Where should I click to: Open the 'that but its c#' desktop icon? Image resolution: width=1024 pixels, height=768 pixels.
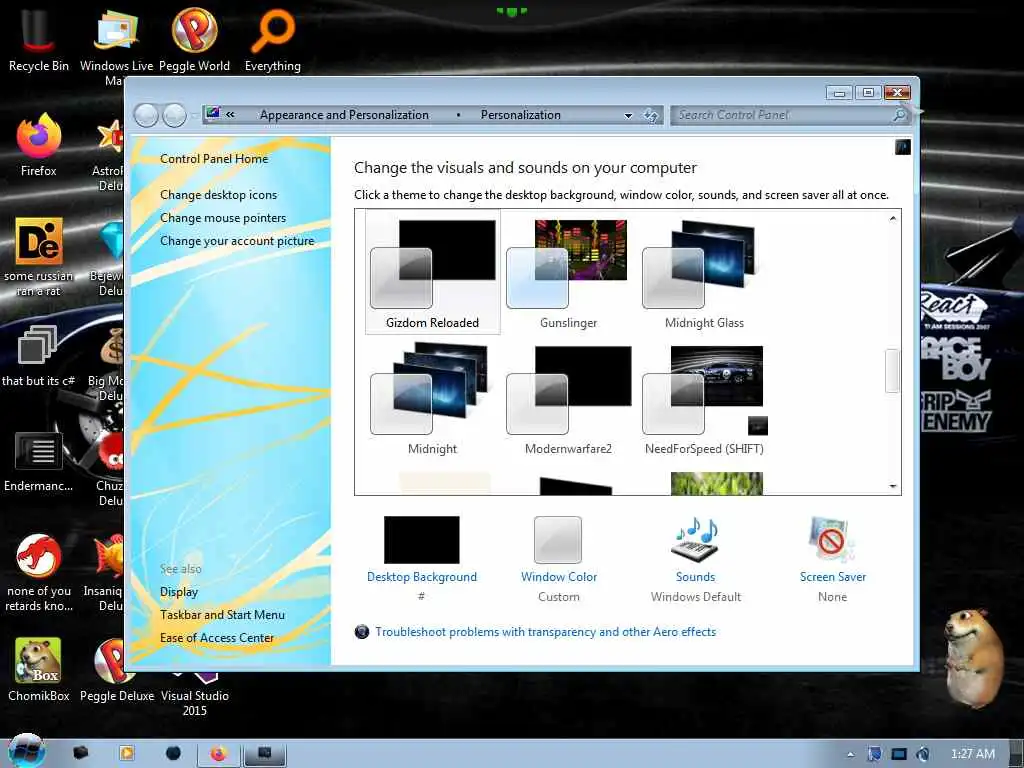39,355
